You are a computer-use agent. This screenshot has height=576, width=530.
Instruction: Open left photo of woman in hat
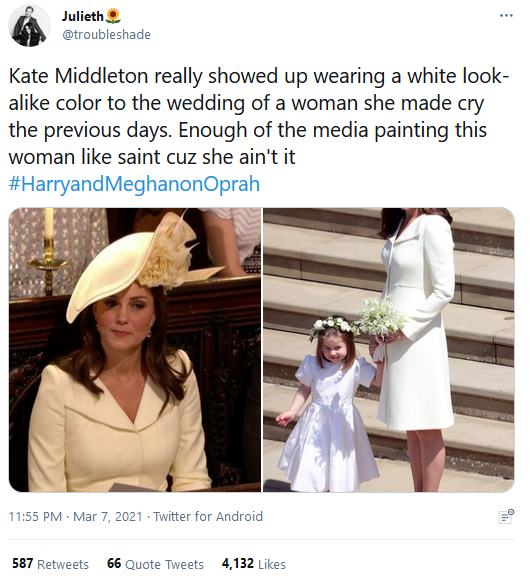tap(135, 350)
